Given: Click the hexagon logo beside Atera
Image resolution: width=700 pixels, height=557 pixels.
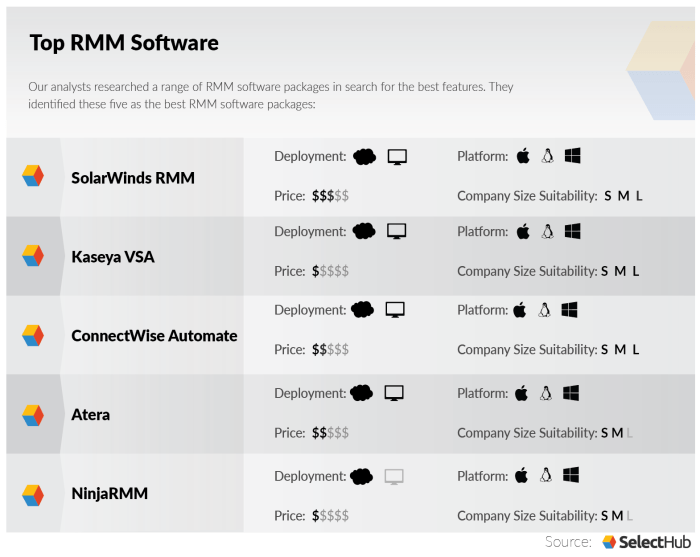Looking at the screenshot, I should (x=33, y=415).
